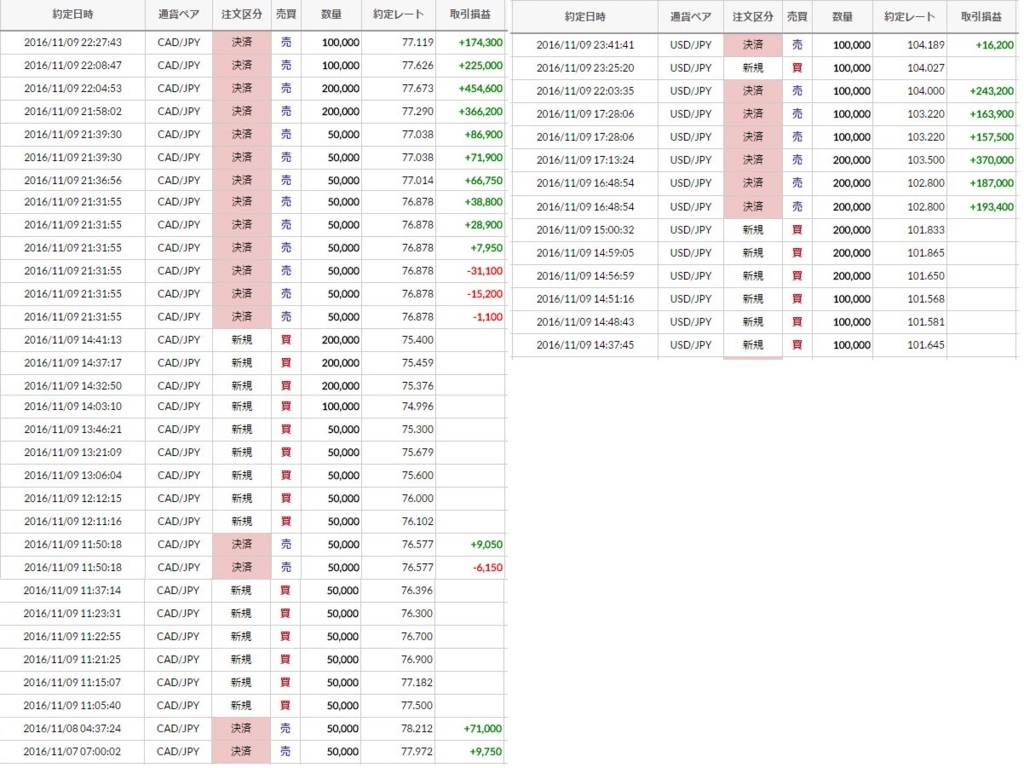The image size is (1024, 768).
Task: Click the rate 101.865
Action: [x=926, y=253]
